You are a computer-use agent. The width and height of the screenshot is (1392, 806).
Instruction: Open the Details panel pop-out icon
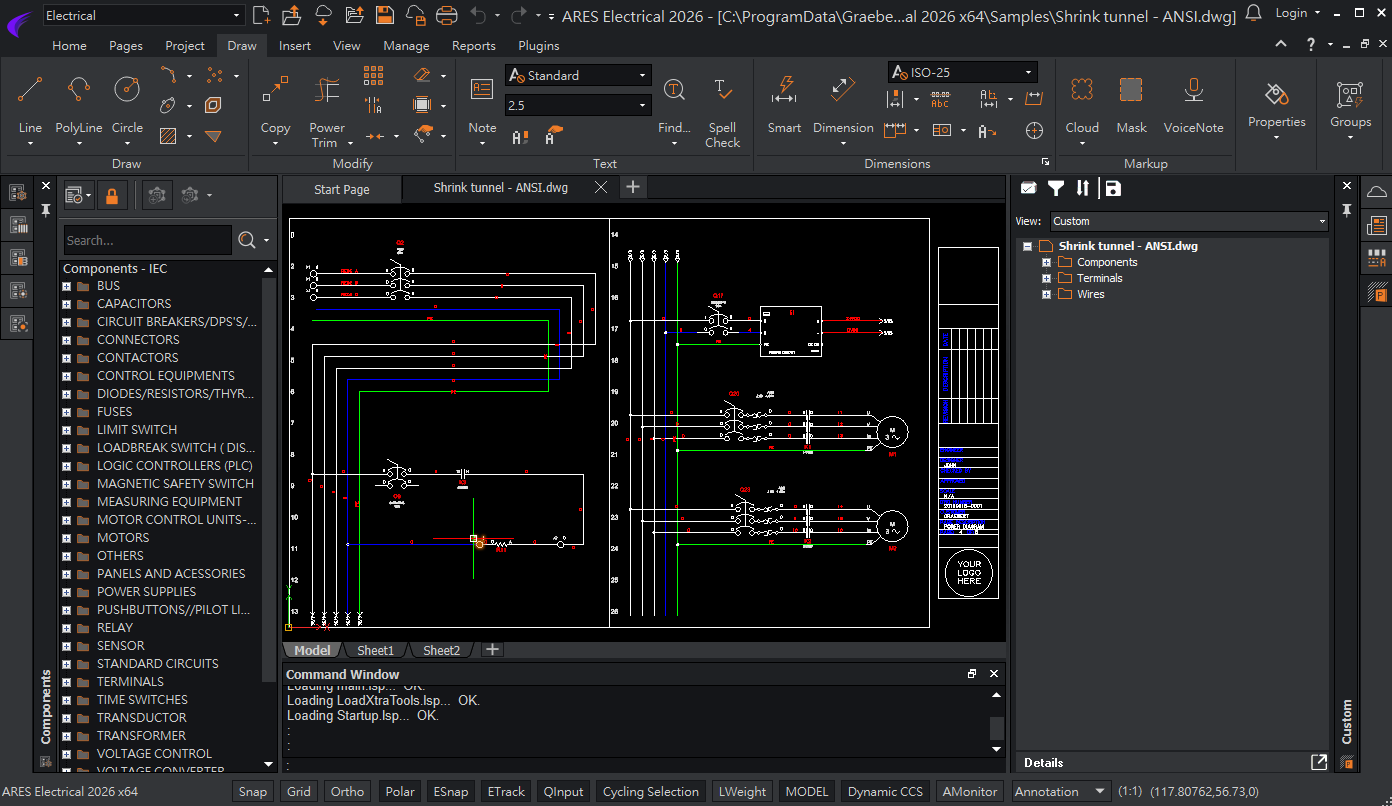[1318, 762]
